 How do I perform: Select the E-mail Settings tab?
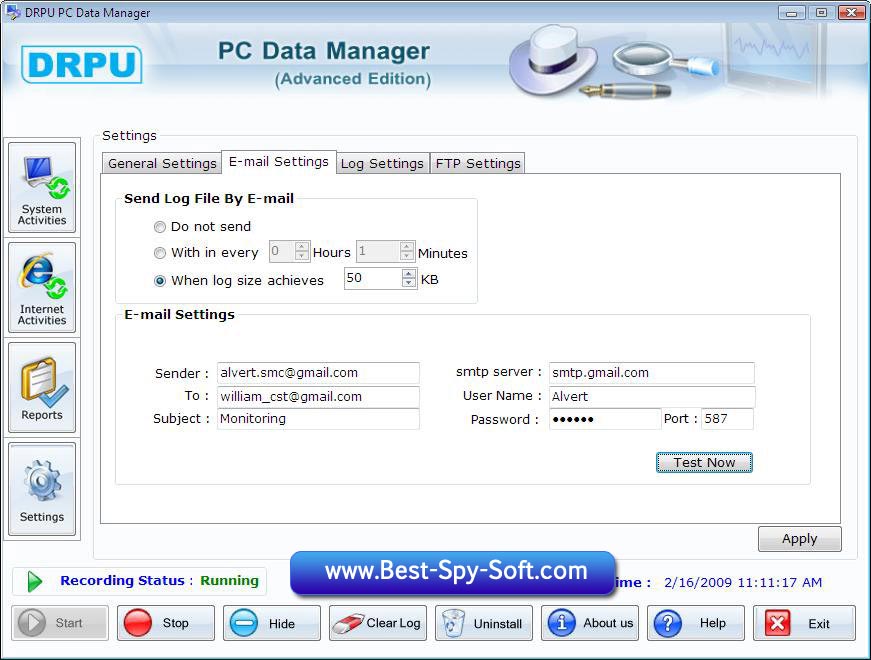[279, 162]
